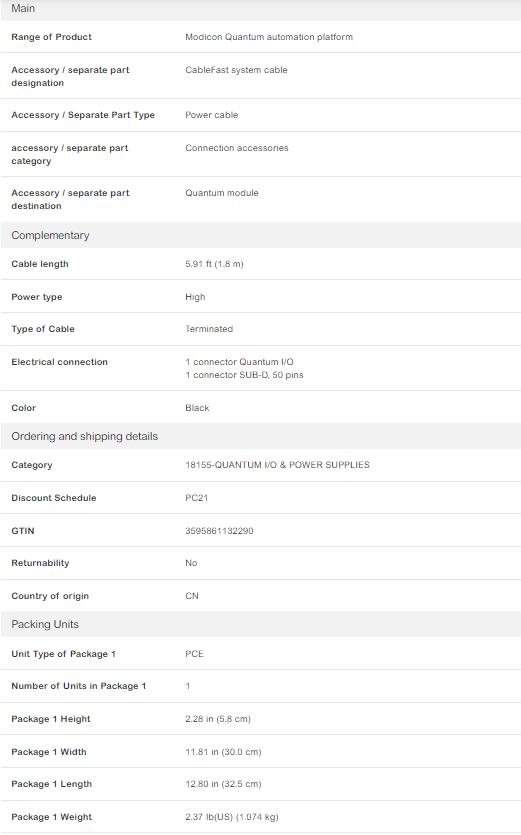Select the Discount Schedule PC21 value
This screenshot has height=835, width=521.
197,498
